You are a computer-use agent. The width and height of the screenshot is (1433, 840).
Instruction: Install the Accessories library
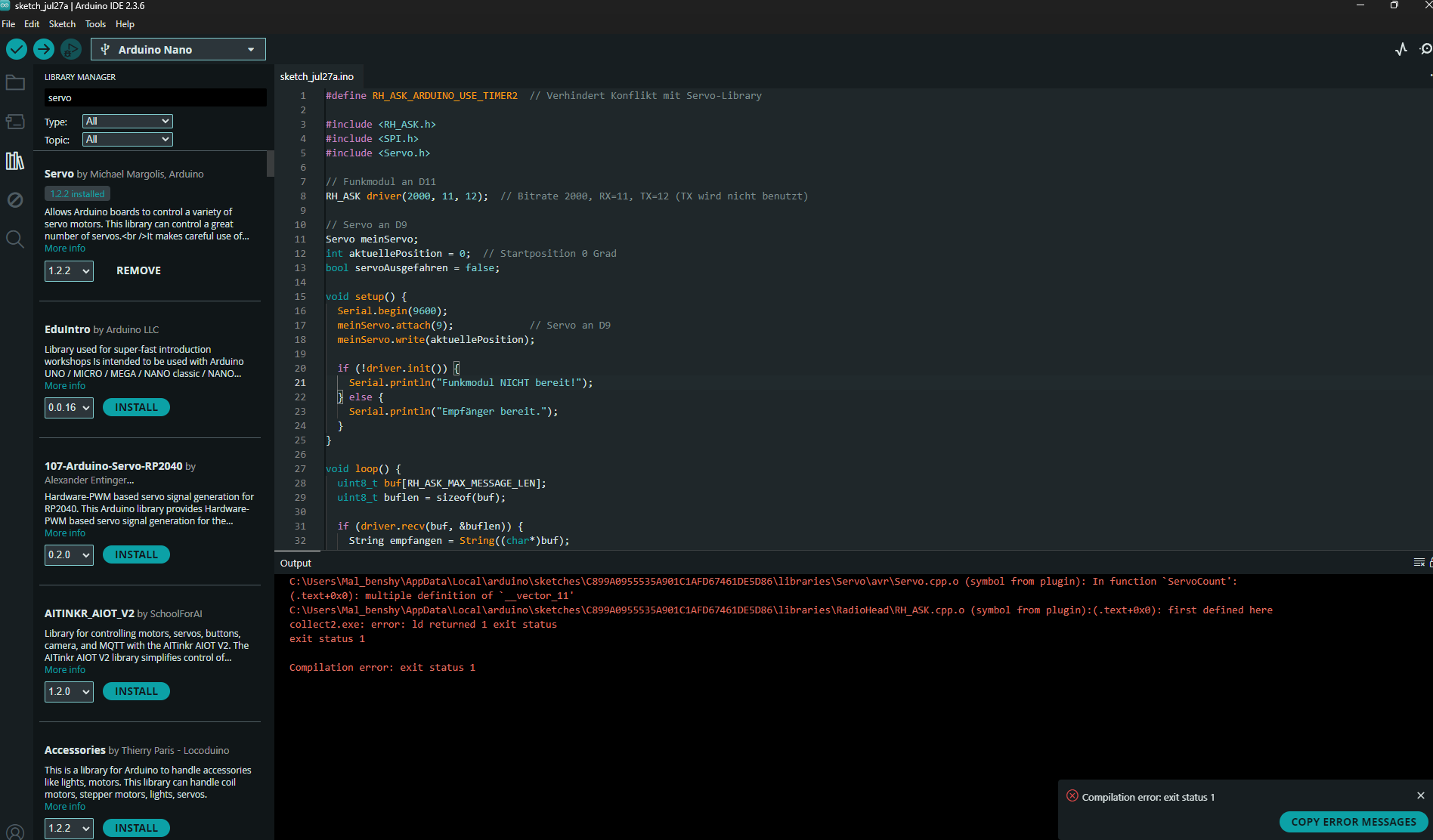click(x=136, y=828)
